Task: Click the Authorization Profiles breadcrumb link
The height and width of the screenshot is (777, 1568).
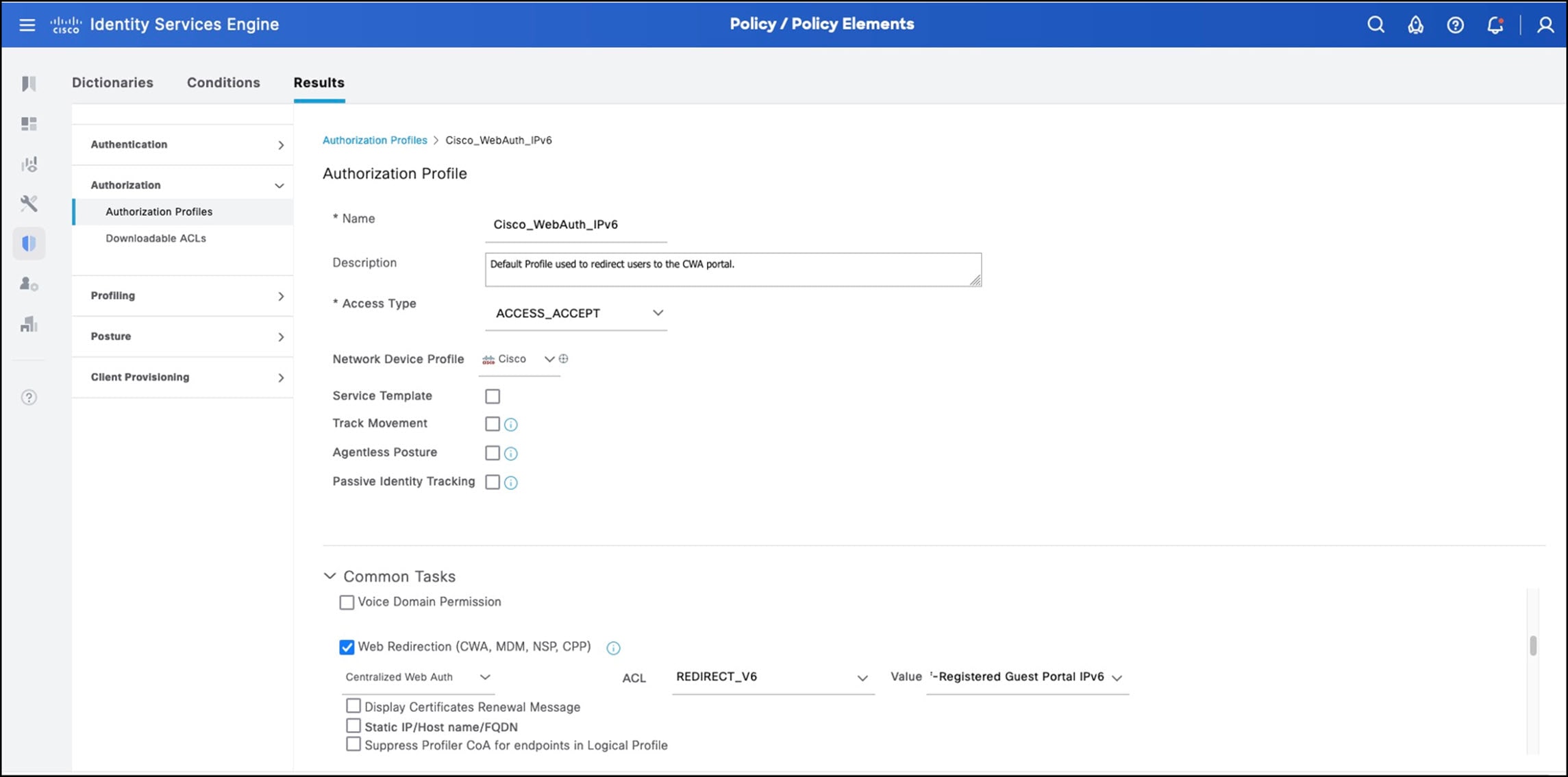Action: tap(375, 140)
